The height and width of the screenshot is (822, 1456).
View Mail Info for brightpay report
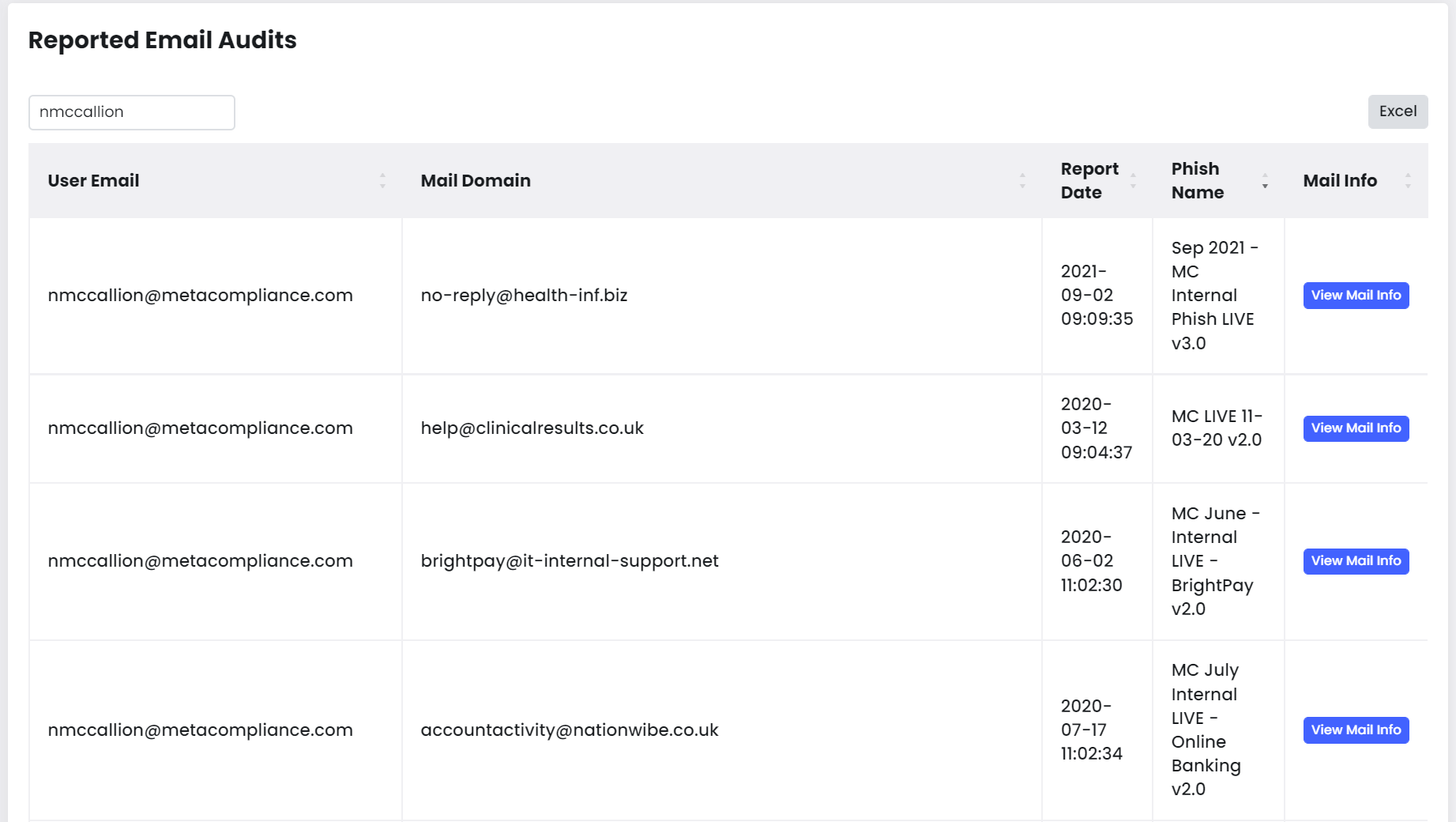[1356, 561]
